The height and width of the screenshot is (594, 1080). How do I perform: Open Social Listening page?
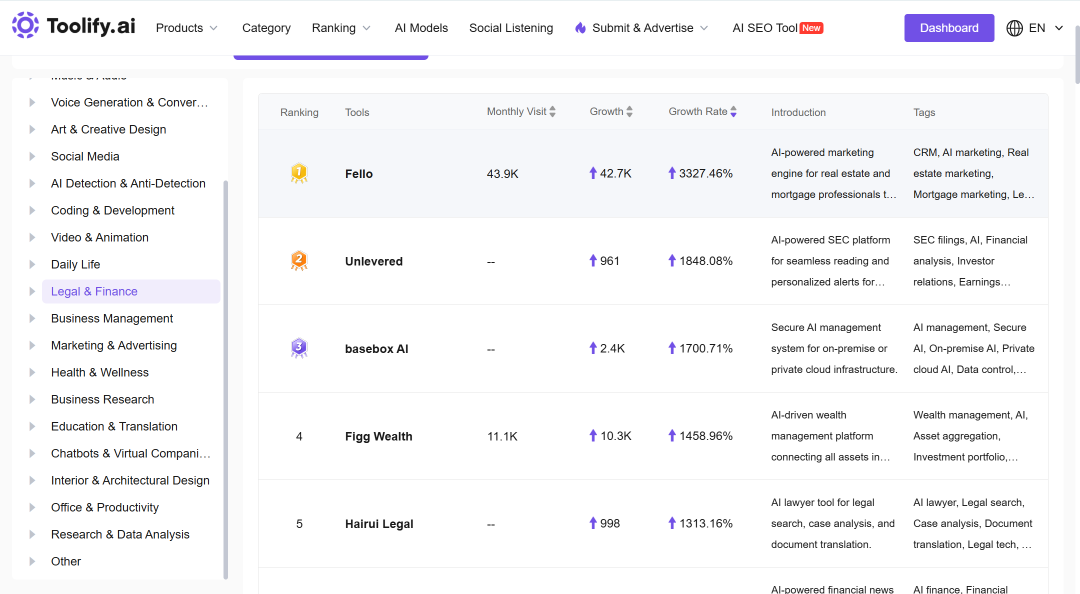point(511,28)
